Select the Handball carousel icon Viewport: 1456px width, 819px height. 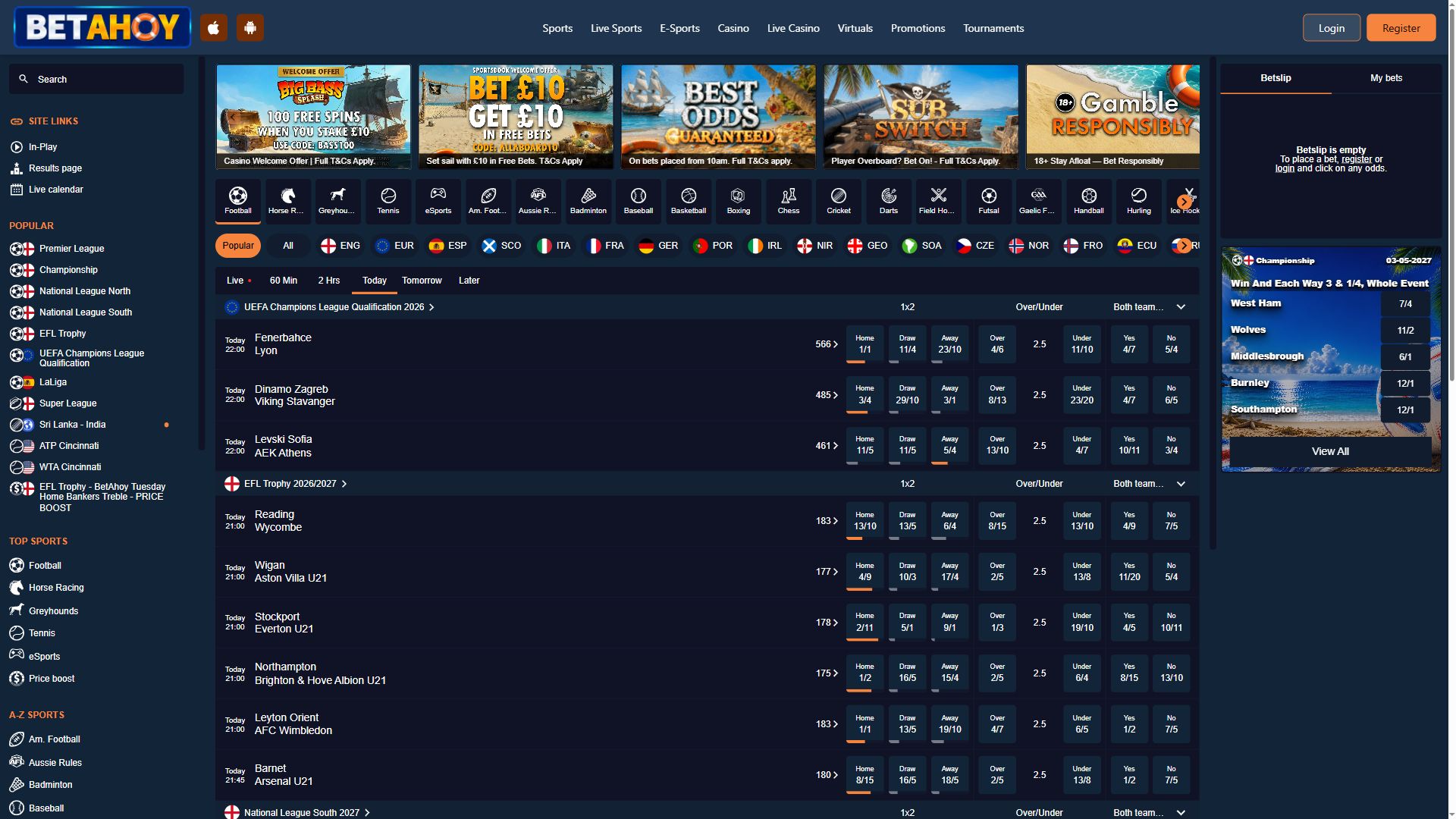tap(1089, 201)
